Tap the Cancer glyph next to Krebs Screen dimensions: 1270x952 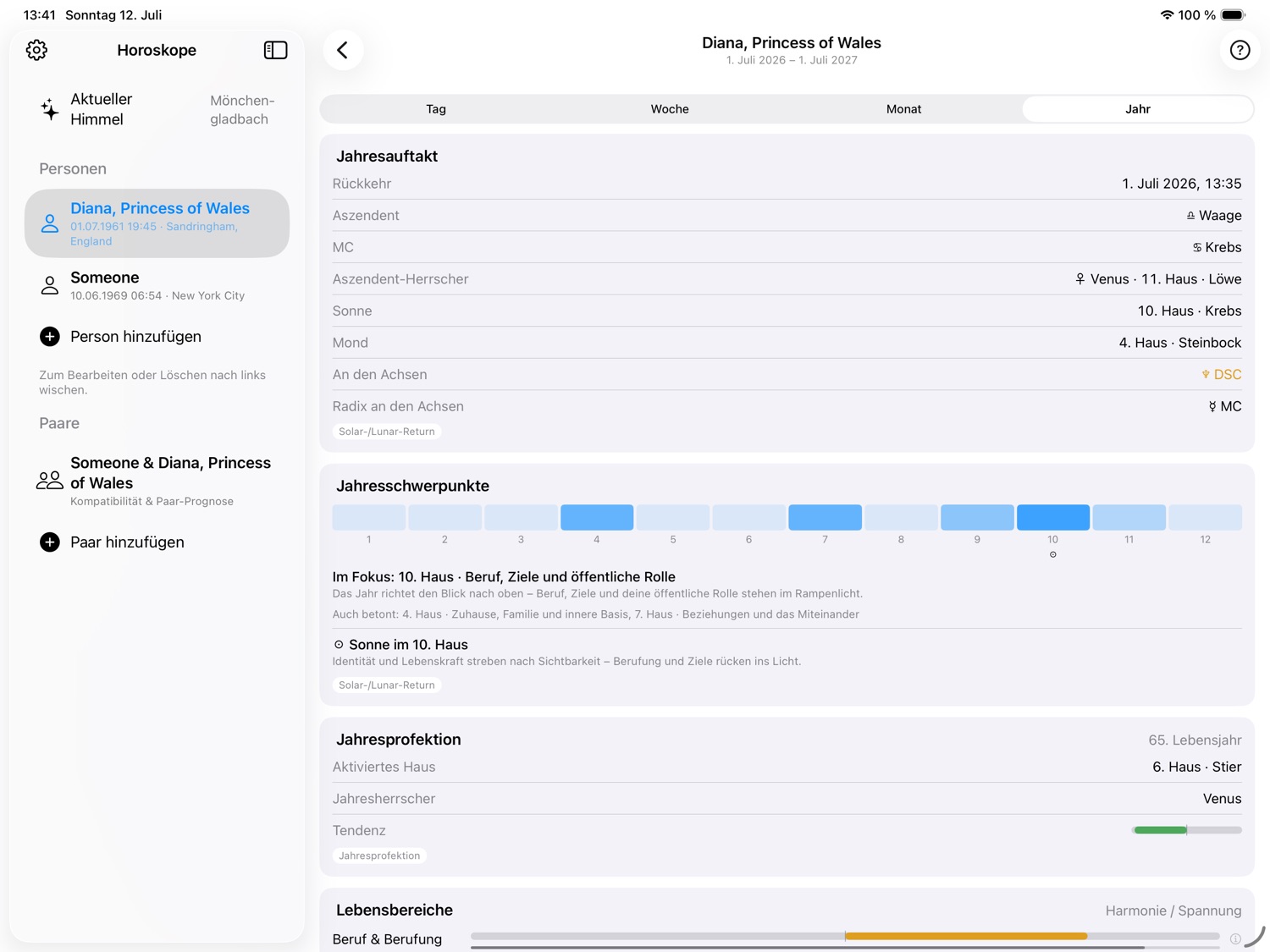(x=1197, y=248)
